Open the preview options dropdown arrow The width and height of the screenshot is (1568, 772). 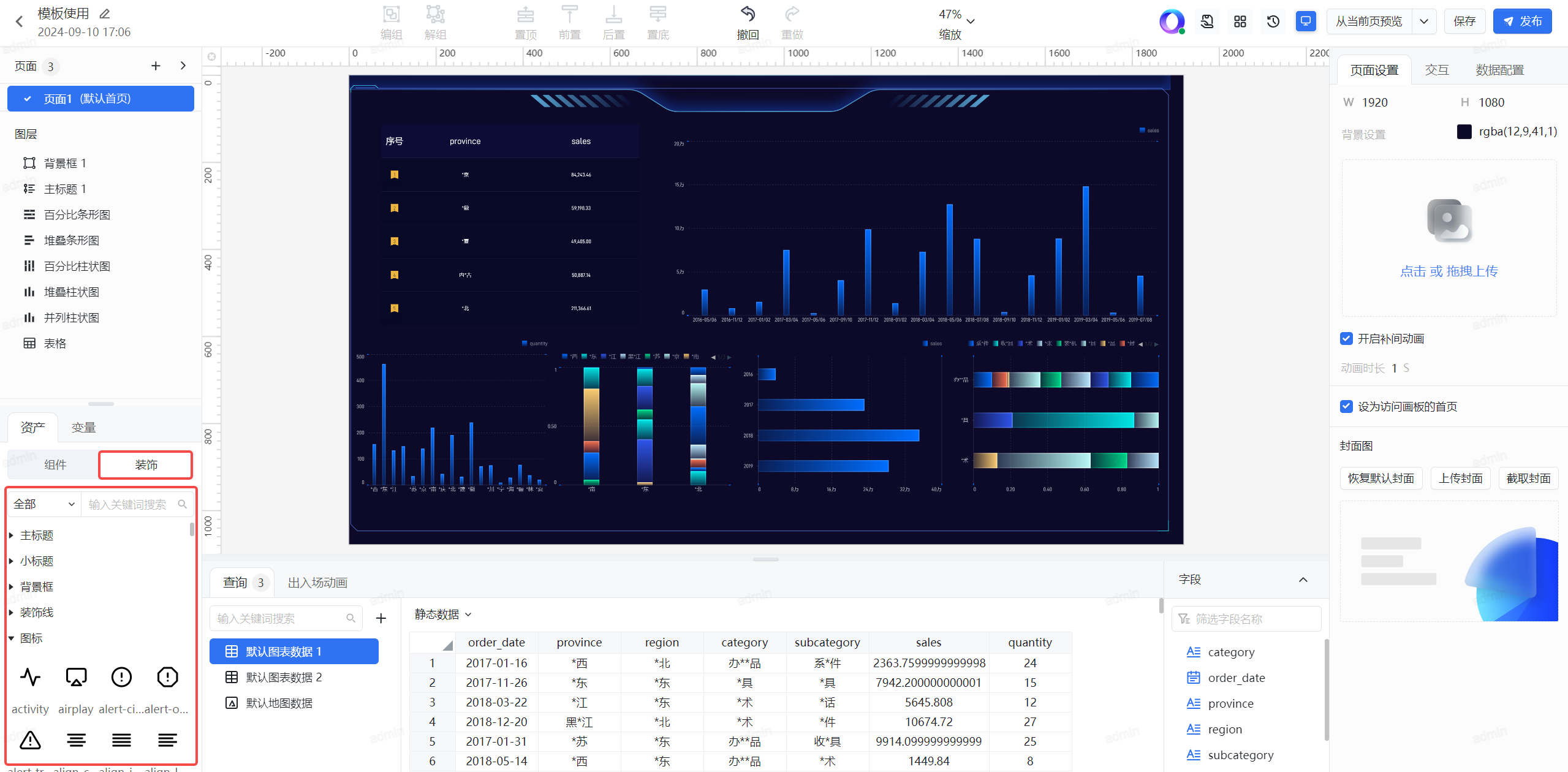(1424, 21)
